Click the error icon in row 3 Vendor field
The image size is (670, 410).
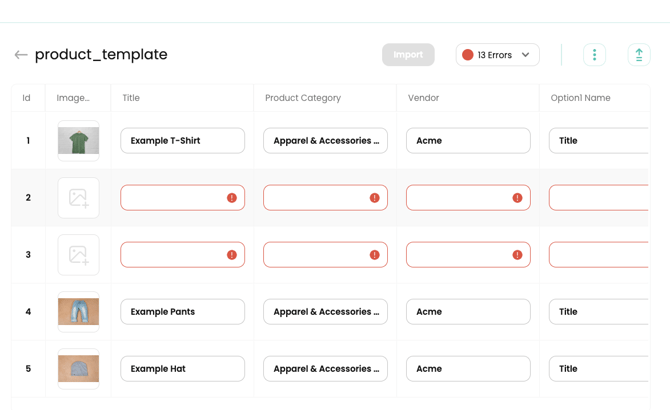click(517, 255)
